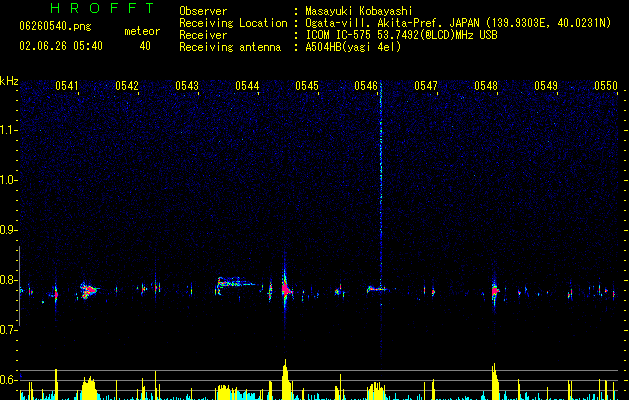Click the tallest yellow intensity peak near 0545
The image size is (629, 400).
coord(286,379)
